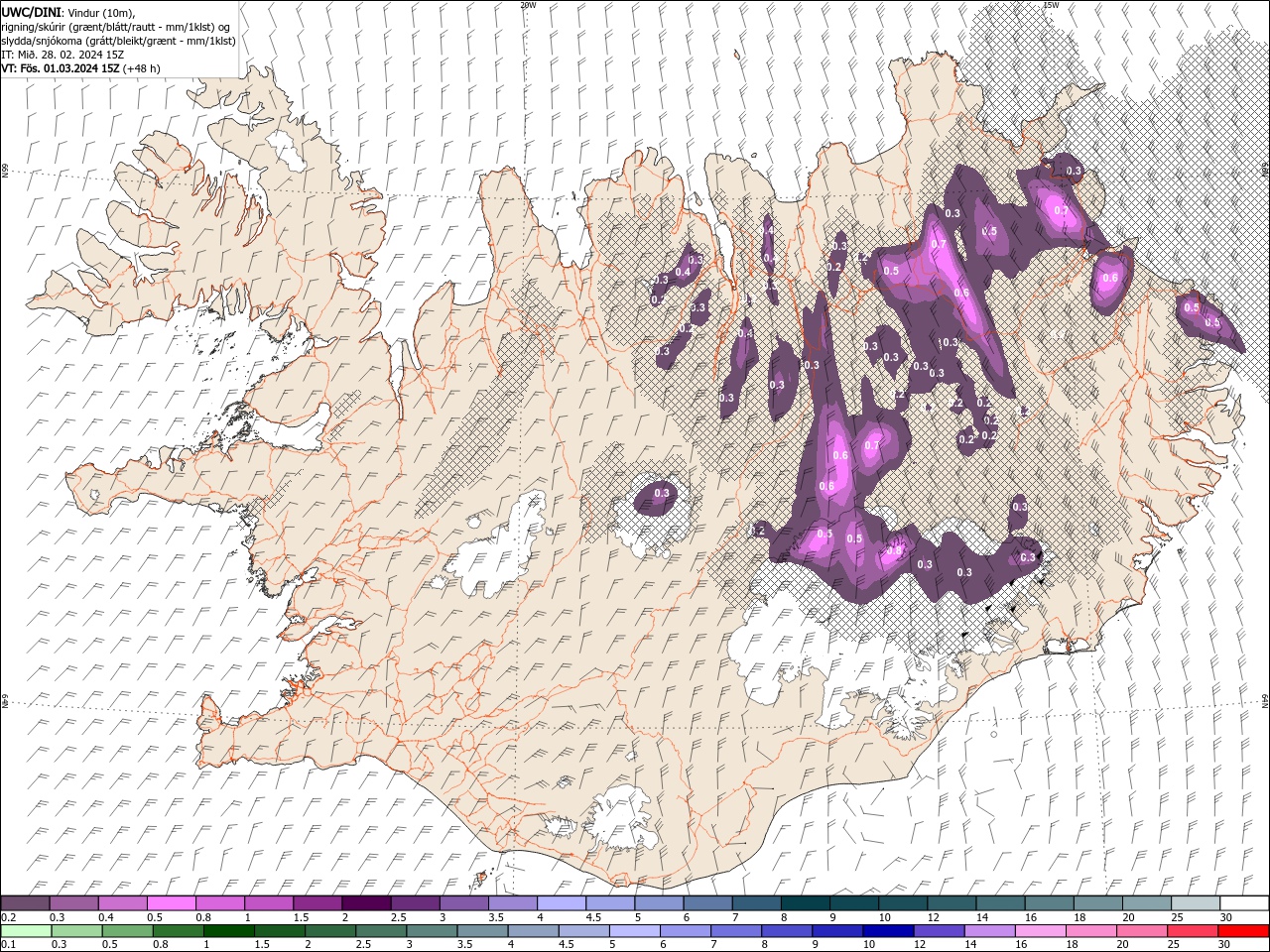Click the '0.2' label under top legend row
This screenshot has height=952, width=1270.
click(7, 917)
